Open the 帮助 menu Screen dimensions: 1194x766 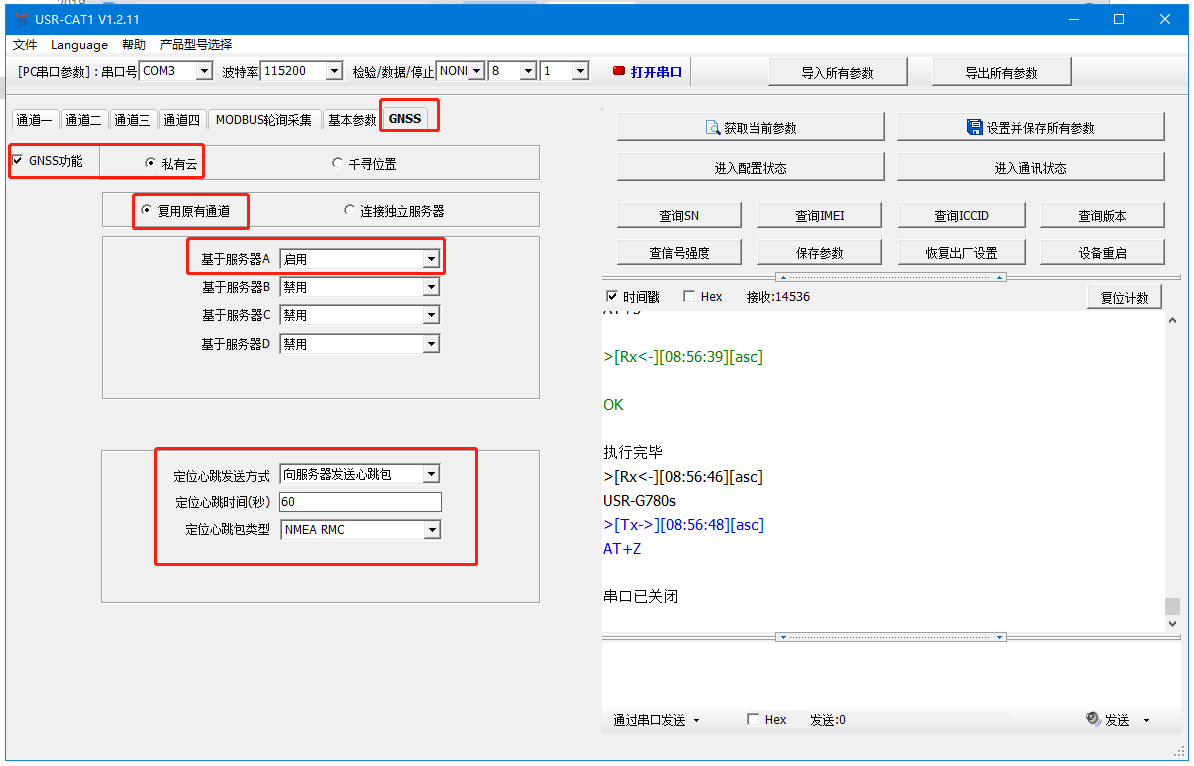click(x=133, y=45)
